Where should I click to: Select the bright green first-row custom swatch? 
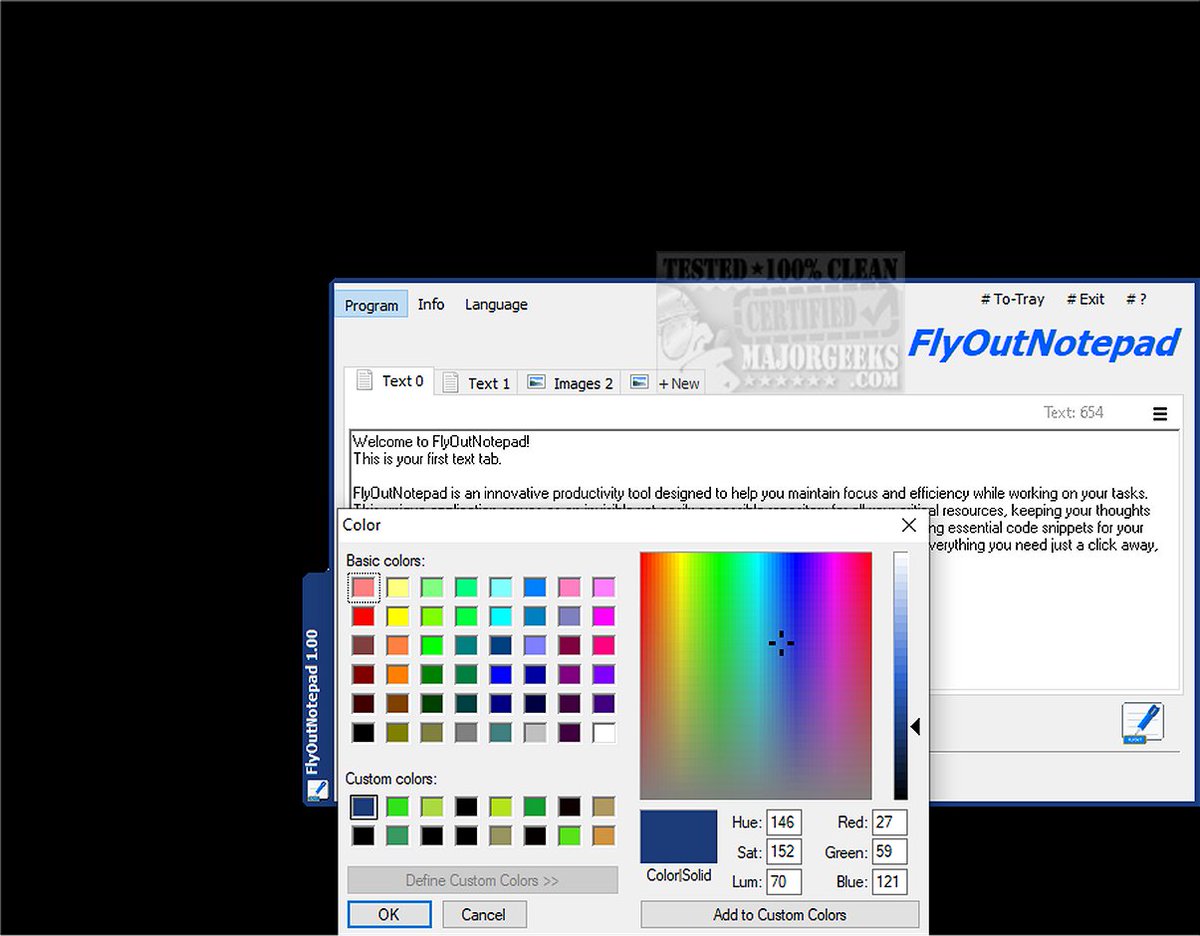(x=398, y=806)
